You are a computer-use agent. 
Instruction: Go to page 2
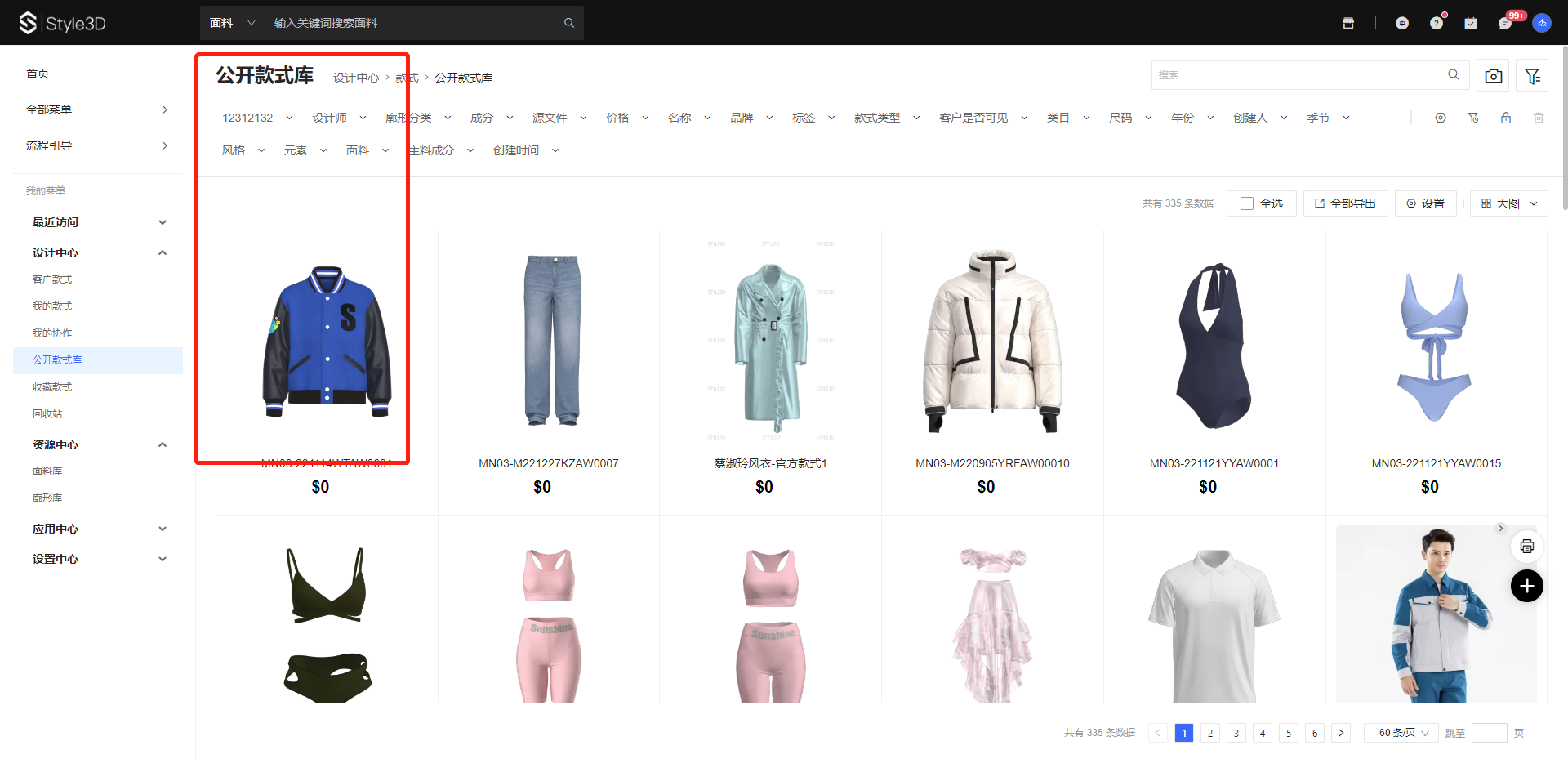pyautogui.click(x=1210, y=733)
